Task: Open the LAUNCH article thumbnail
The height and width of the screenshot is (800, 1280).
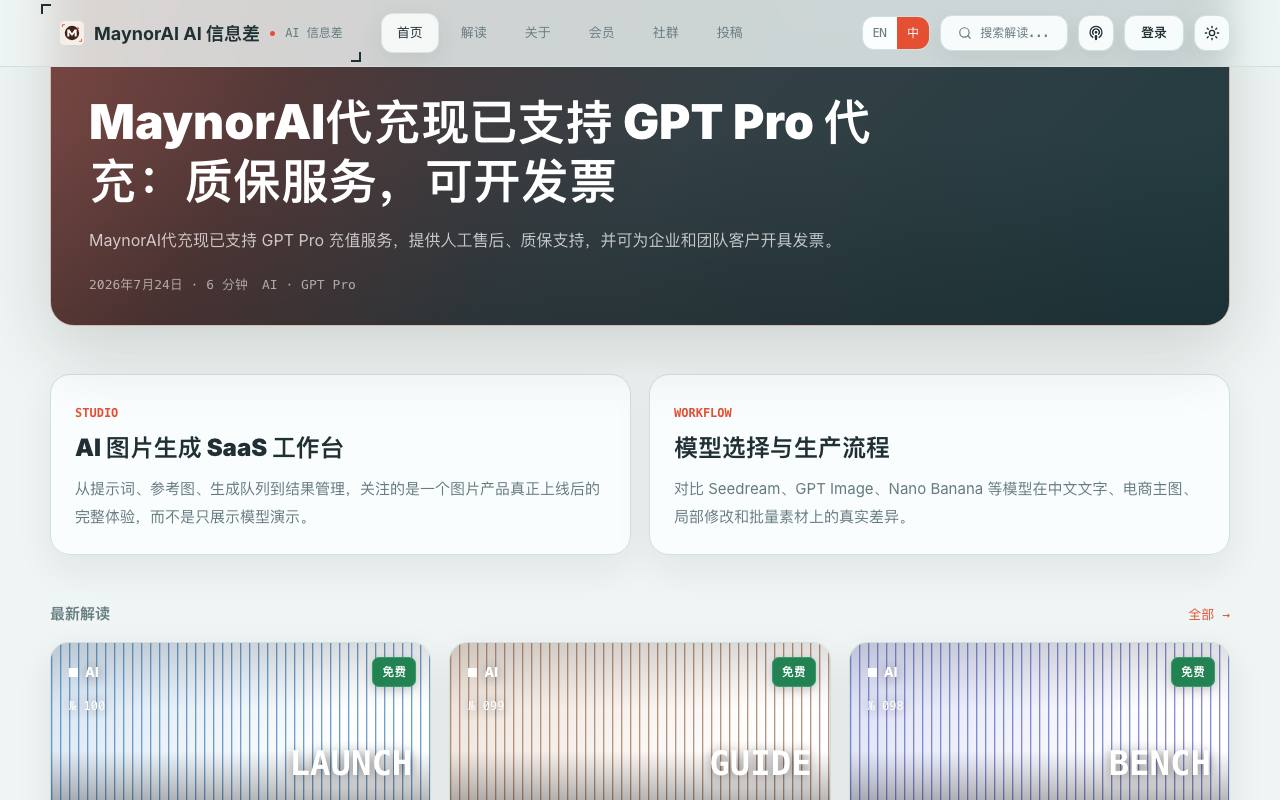Action: [x=240, y=721]
